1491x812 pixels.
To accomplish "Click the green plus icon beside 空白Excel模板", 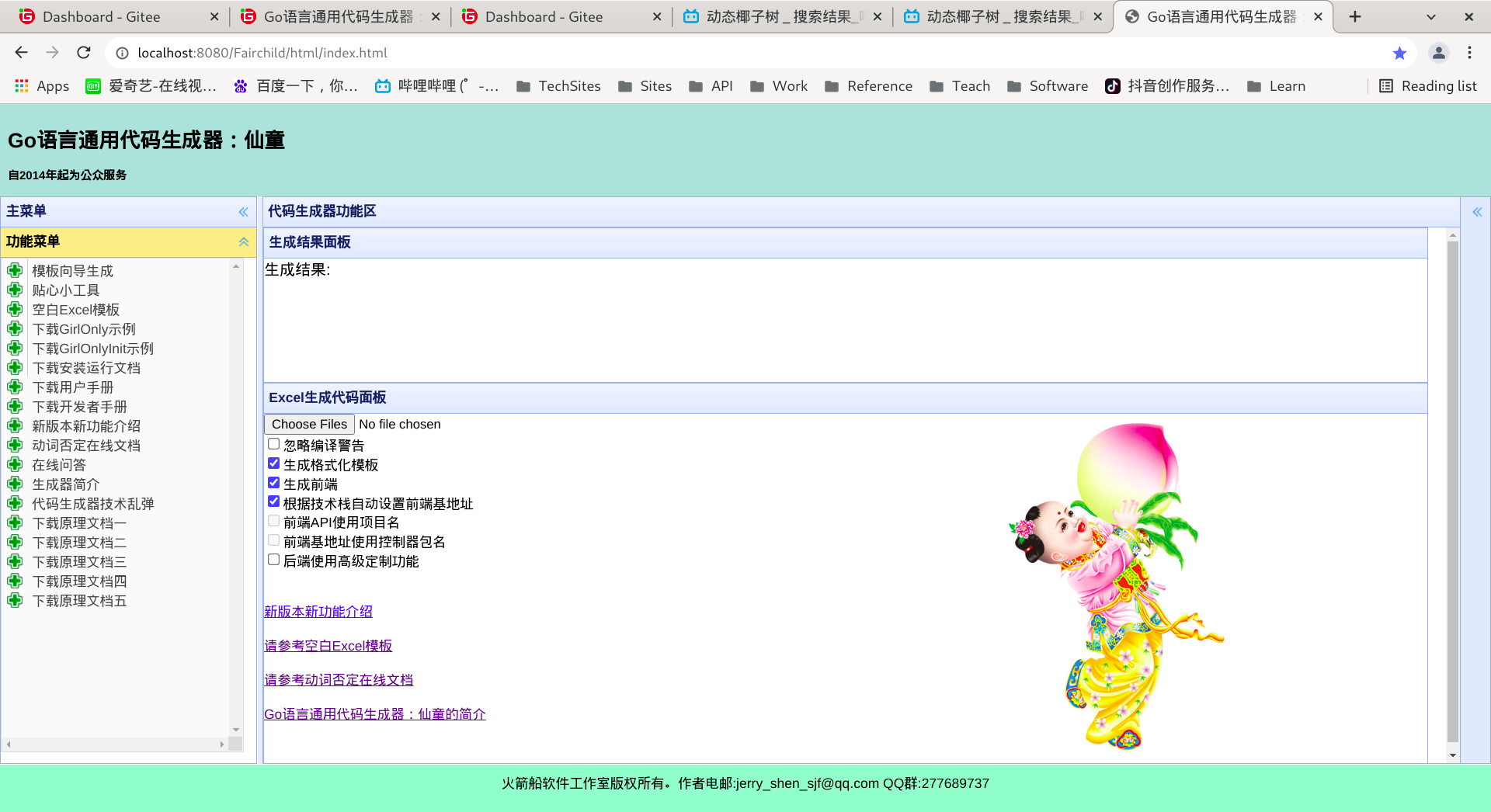I will 15,309.
